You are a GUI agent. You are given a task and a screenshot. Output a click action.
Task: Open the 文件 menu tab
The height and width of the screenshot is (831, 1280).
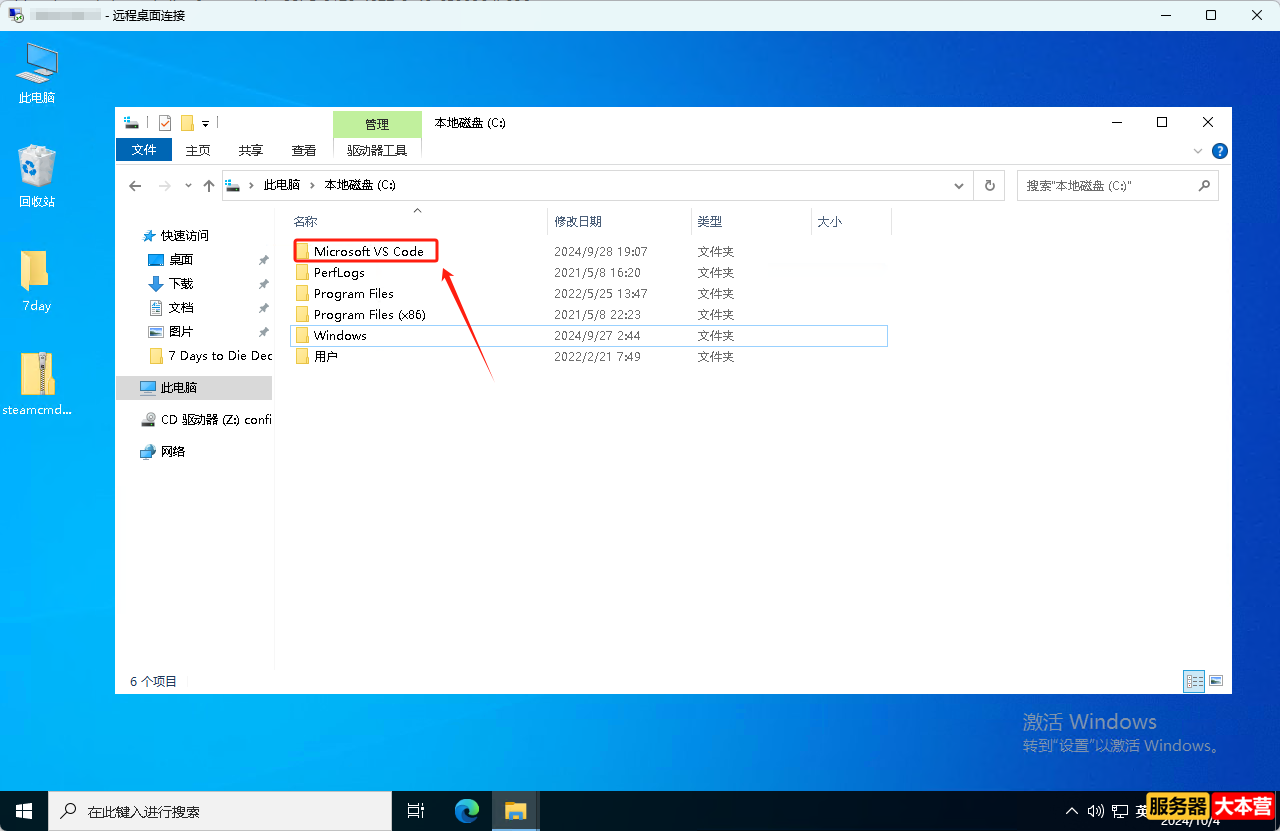[144, 150]
